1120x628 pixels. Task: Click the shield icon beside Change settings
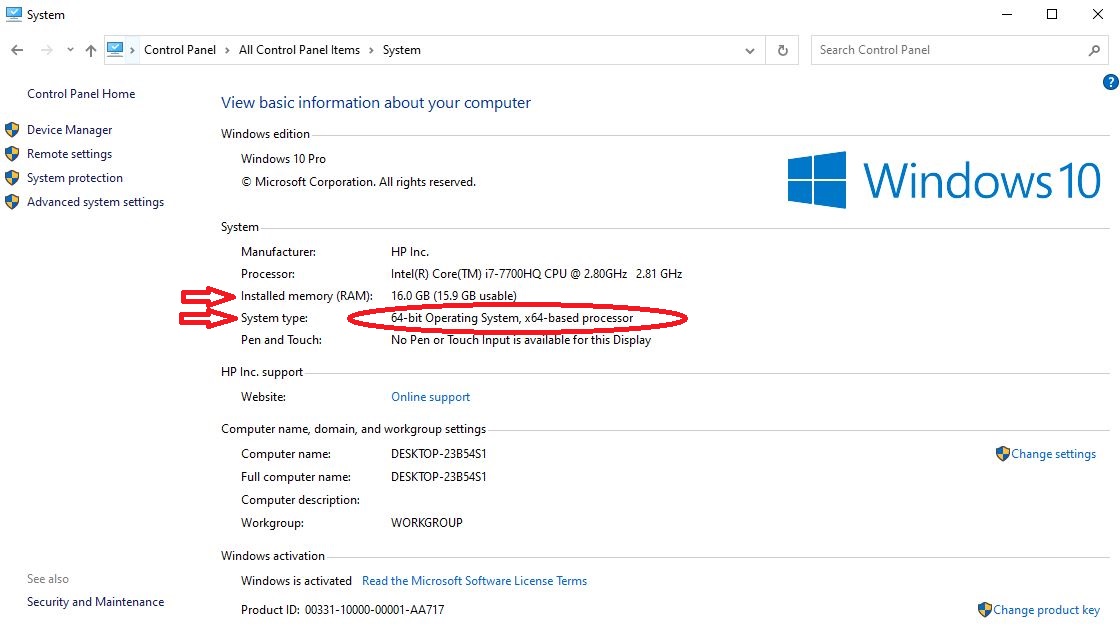coord(1001,453)
